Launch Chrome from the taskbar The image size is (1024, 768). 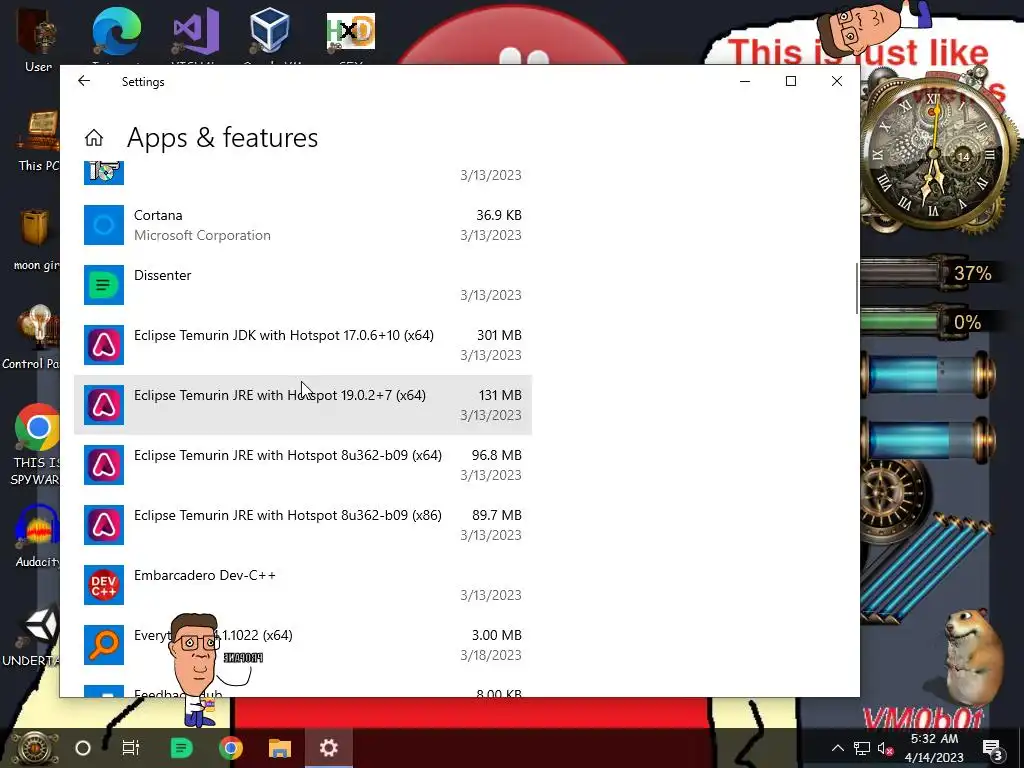(x=230, y=748)
